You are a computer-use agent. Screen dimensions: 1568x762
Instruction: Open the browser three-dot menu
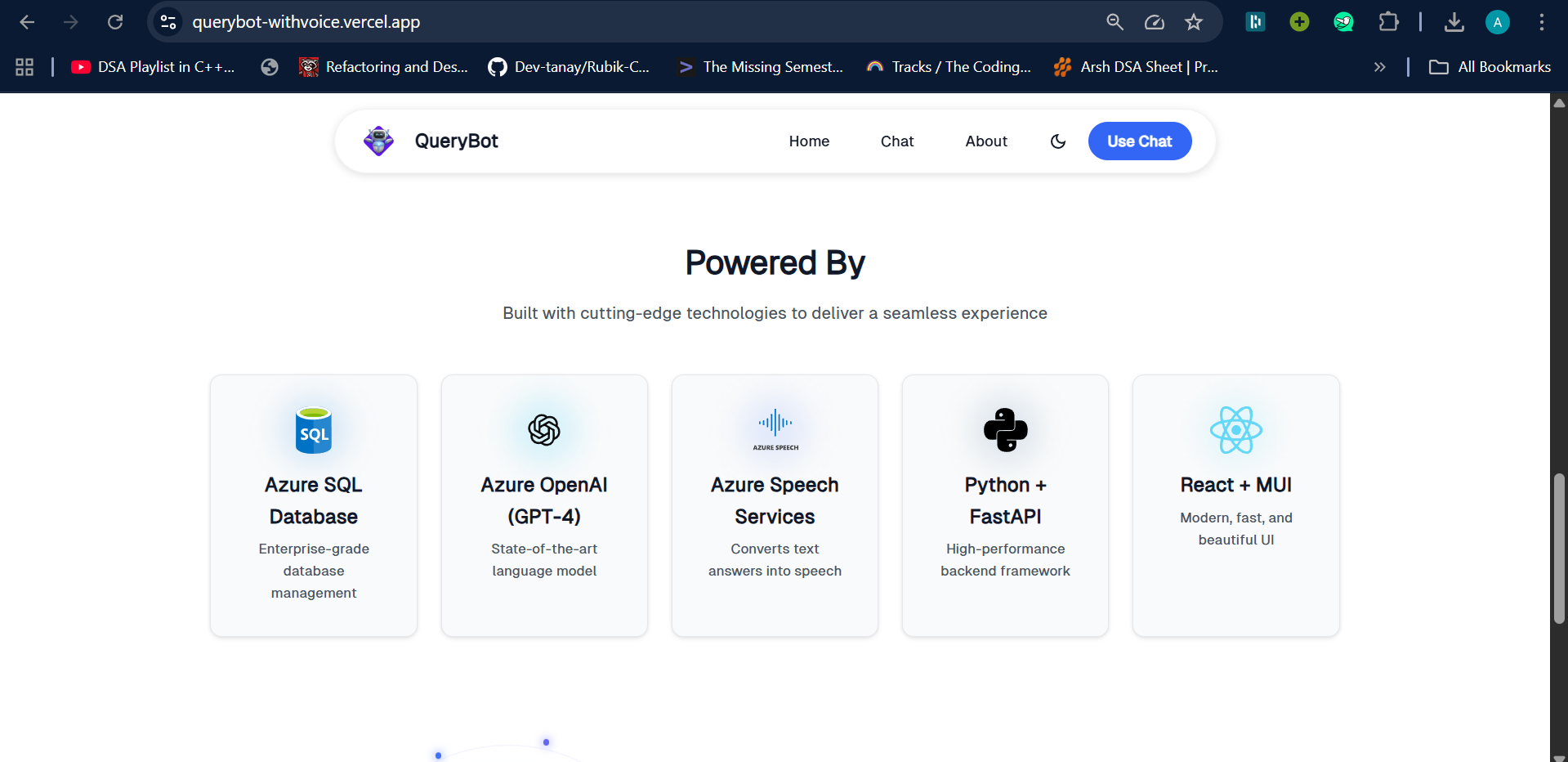pyautogui.click(x=1541, y=22)
